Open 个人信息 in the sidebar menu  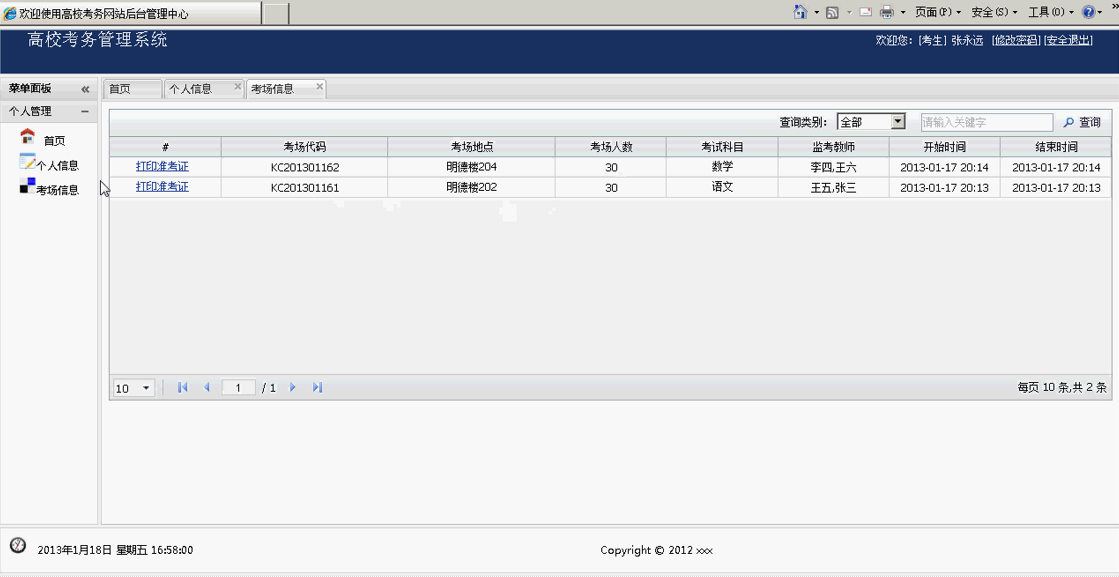click(58, 165)
